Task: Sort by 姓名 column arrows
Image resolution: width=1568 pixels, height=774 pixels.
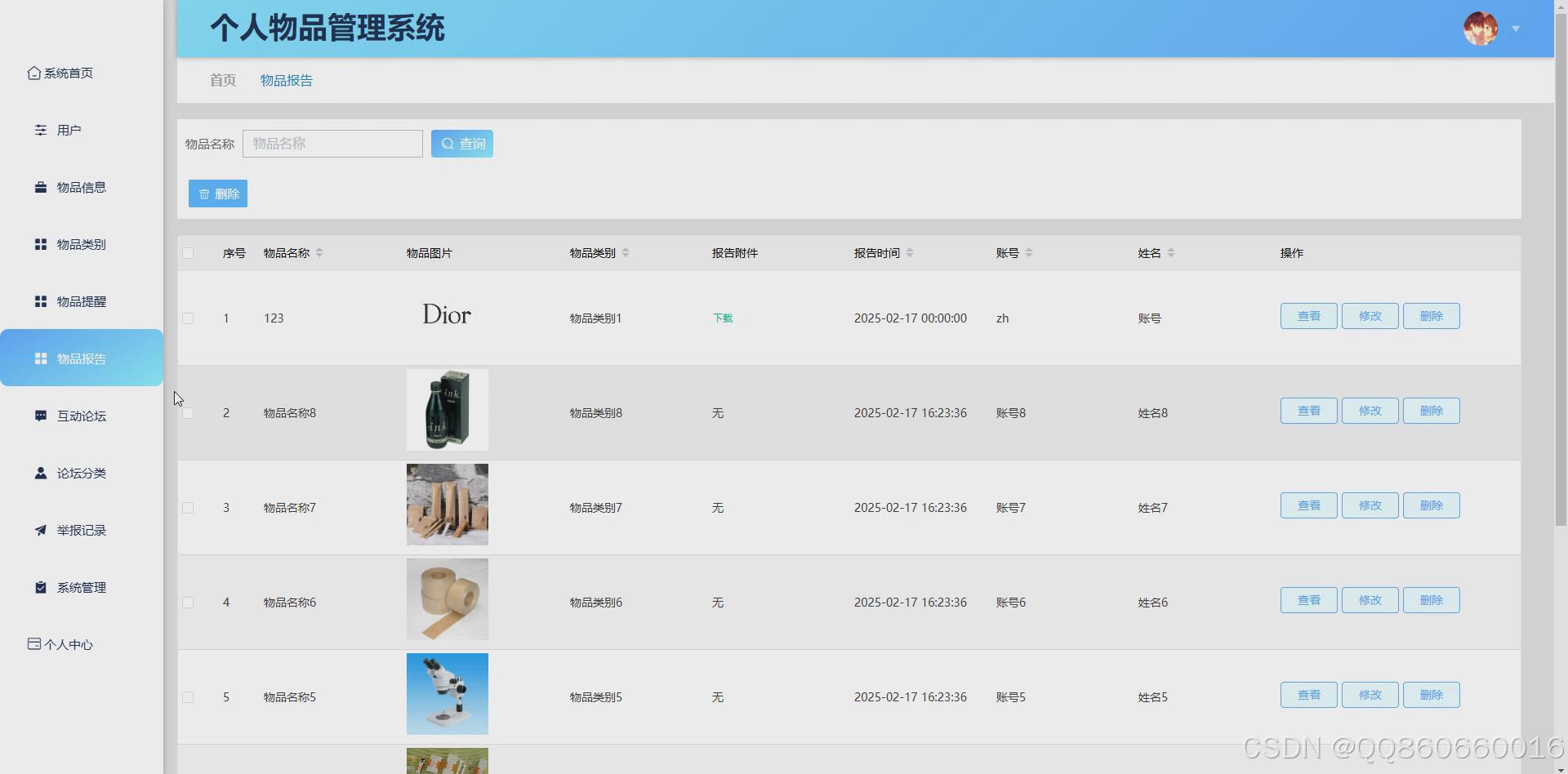Action: click(x=1171, y=253)
